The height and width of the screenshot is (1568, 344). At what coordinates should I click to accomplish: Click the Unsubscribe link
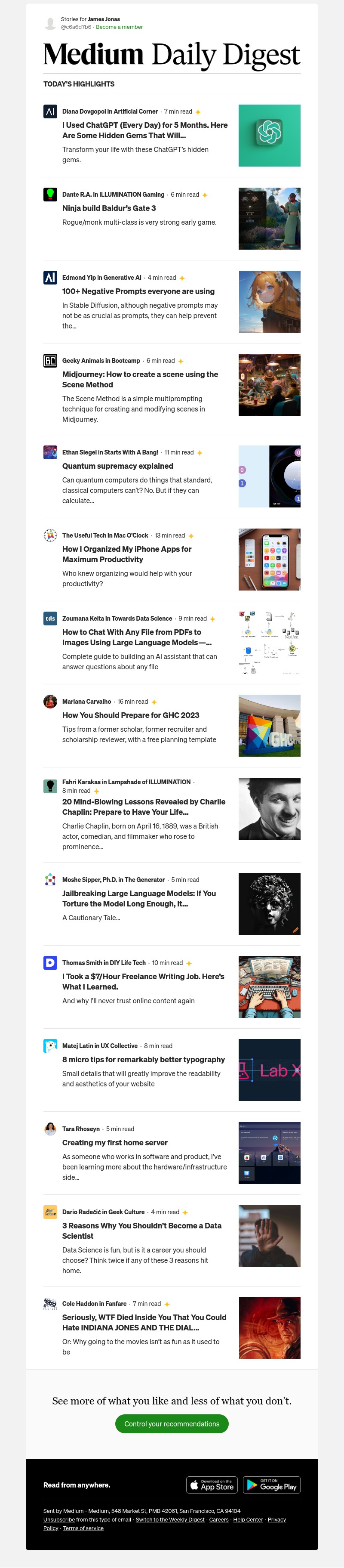click(59, 1519)
